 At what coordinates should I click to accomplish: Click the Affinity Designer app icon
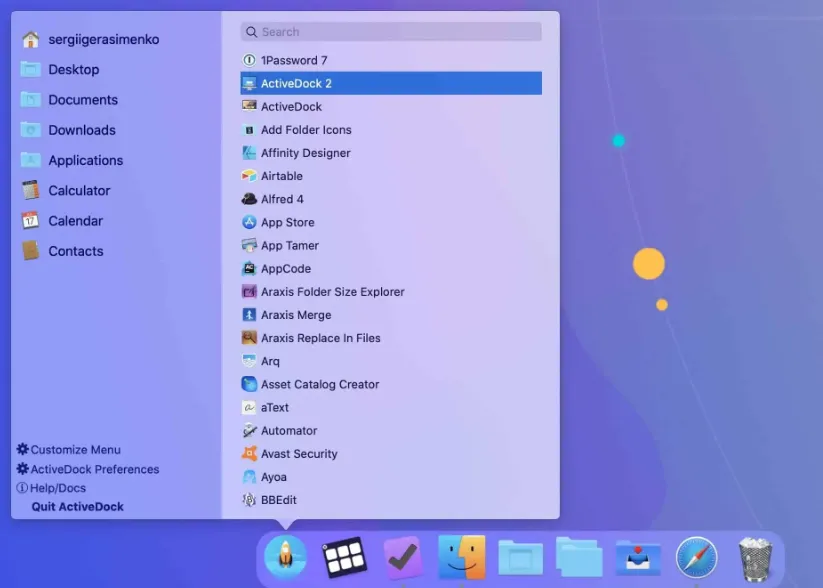[x=249, y=153]
